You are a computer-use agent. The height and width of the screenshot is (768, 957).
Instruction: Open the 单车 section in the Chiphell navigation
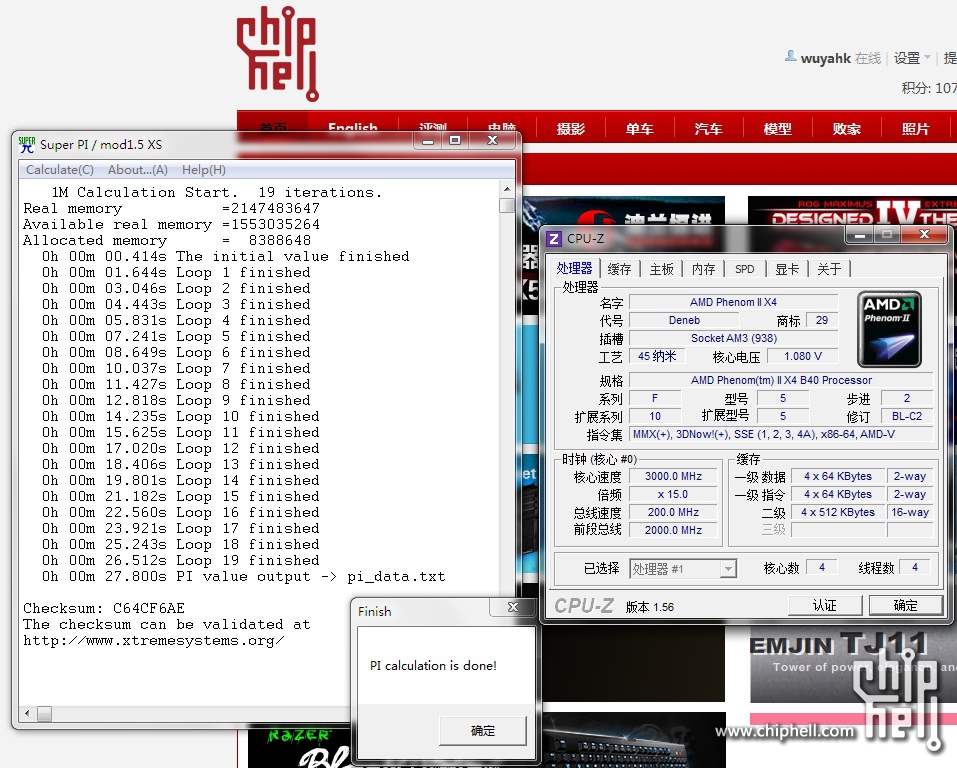[640, 129]
